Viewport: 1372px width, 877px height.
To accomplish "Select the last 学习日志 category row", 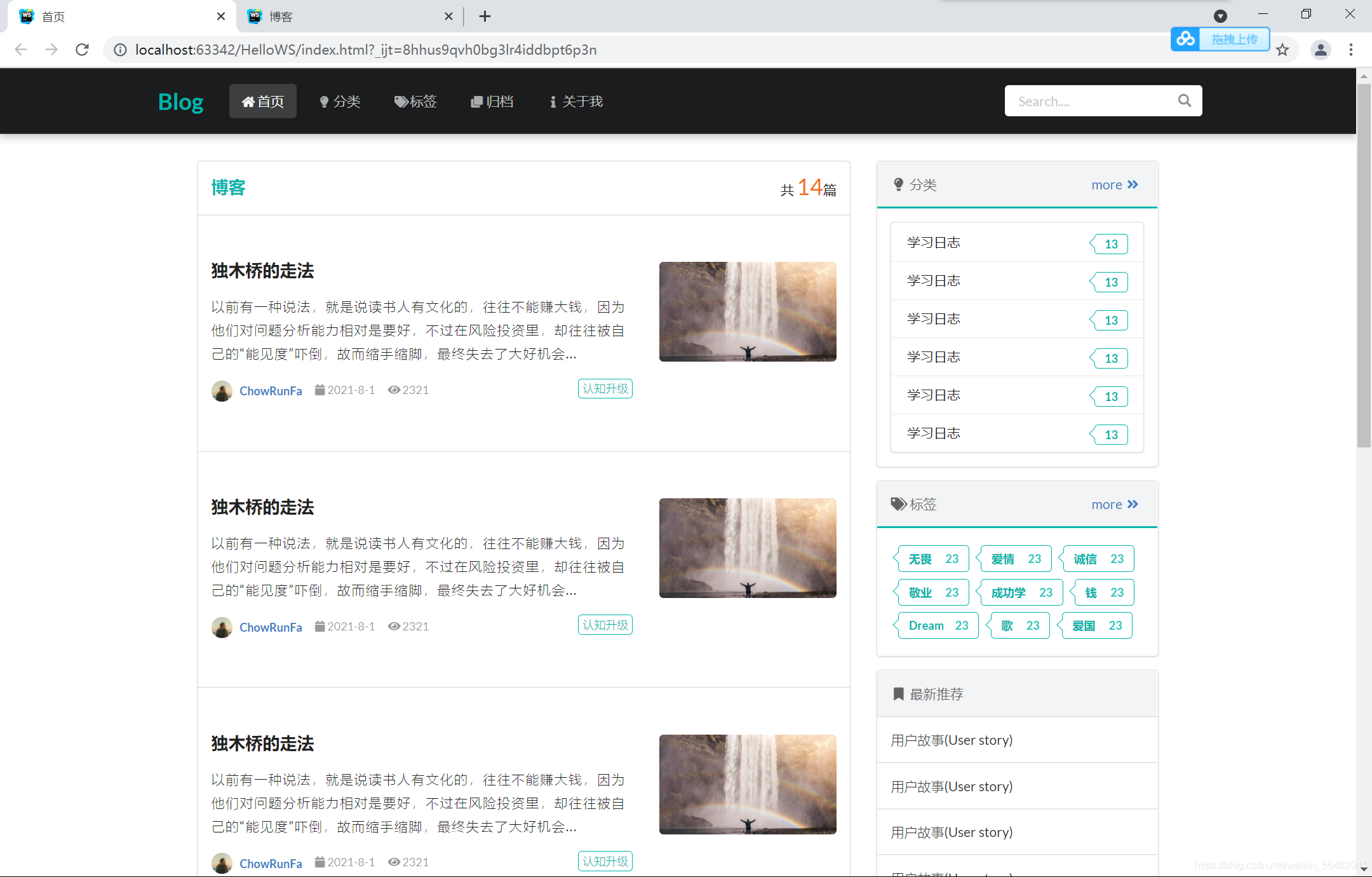I will click(x=1017, y=433).
